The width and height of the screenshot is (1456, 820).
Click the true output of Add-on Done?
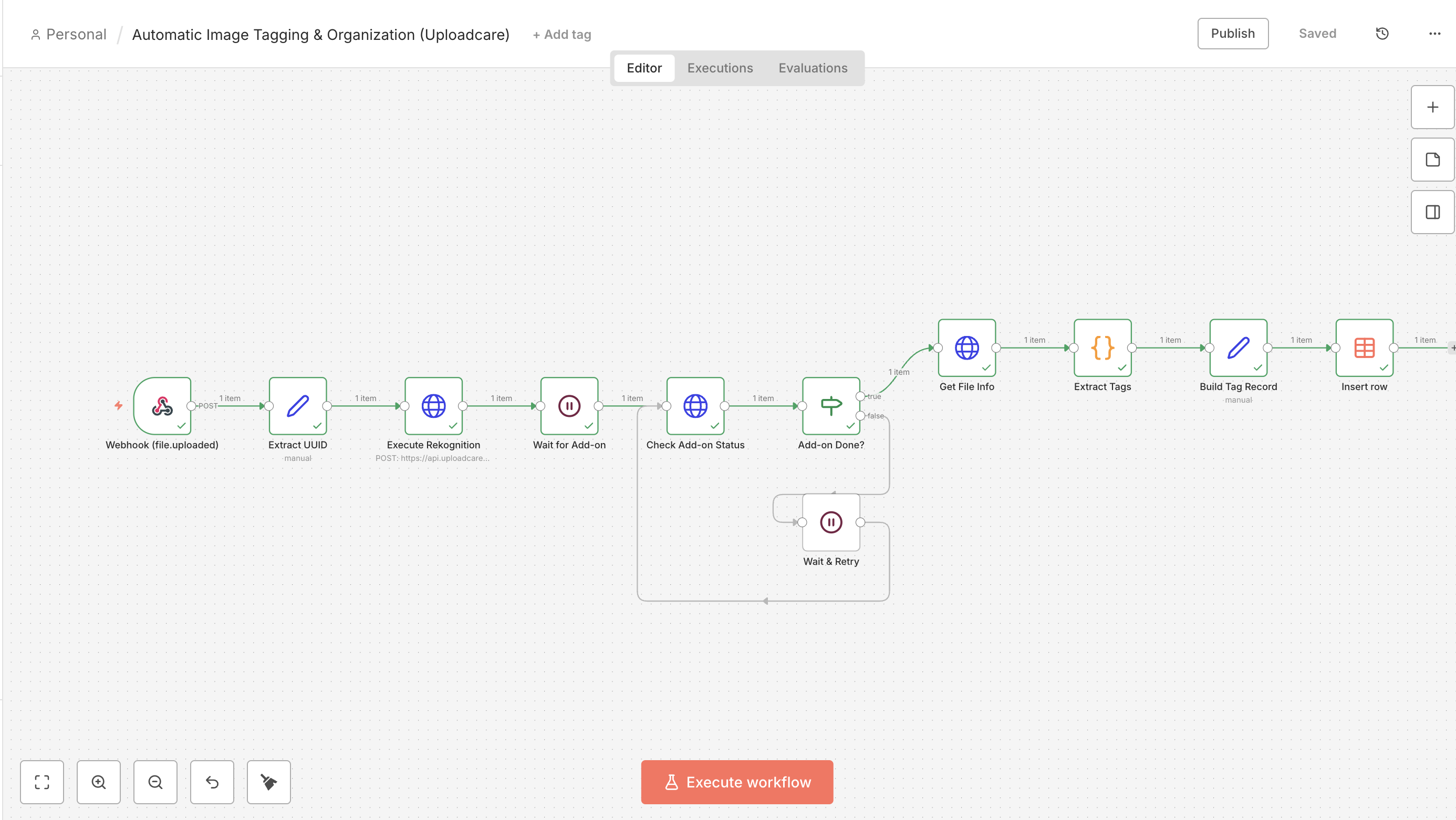[860, 396]
